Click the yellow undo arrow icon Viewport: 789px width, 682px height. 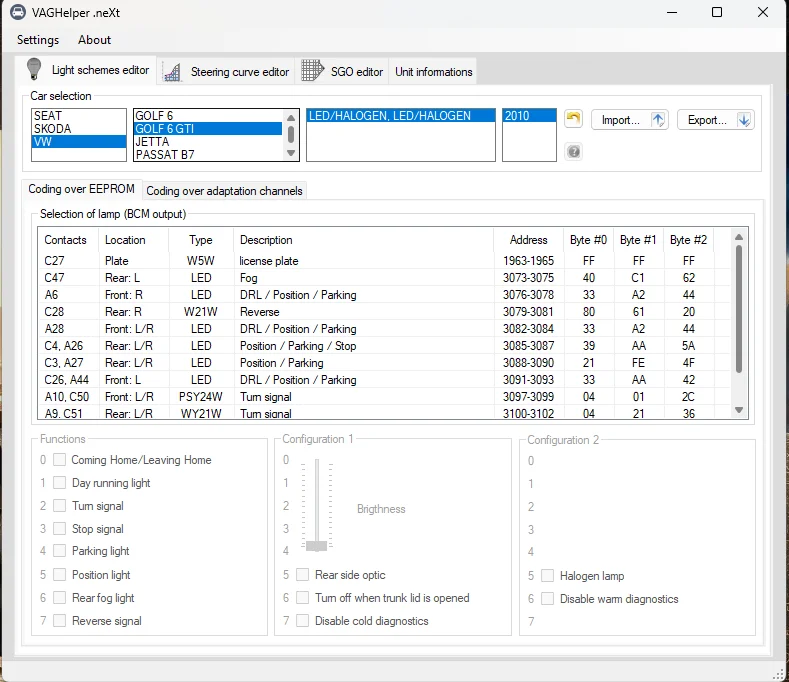573,119
